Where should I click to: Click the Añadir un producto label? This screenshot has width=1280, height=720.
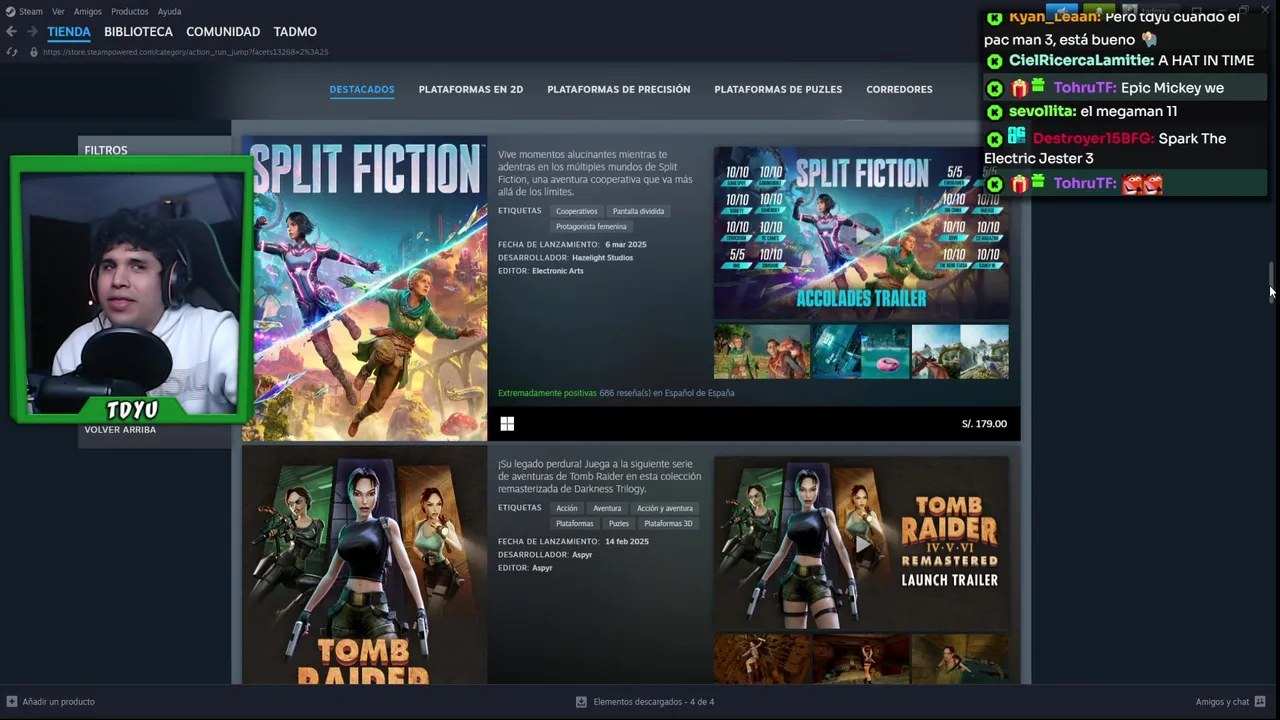tap(59, 702)
